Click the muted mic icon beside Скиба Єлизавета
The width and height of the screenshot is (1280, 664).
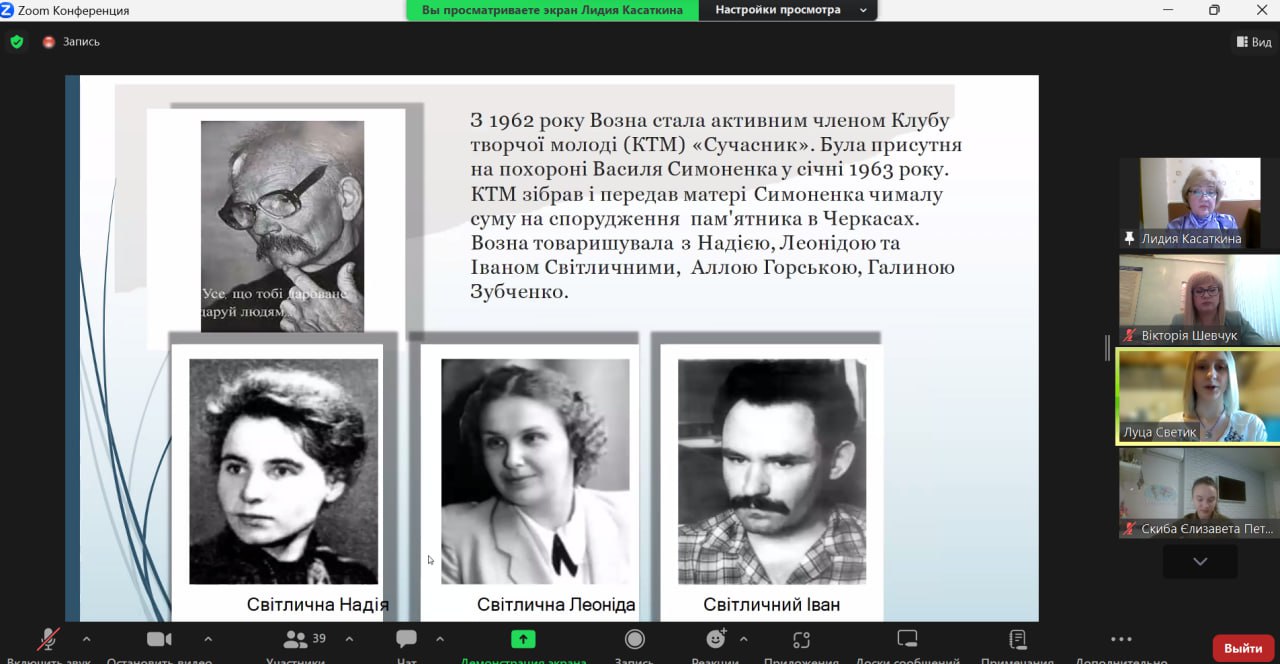1130,529
